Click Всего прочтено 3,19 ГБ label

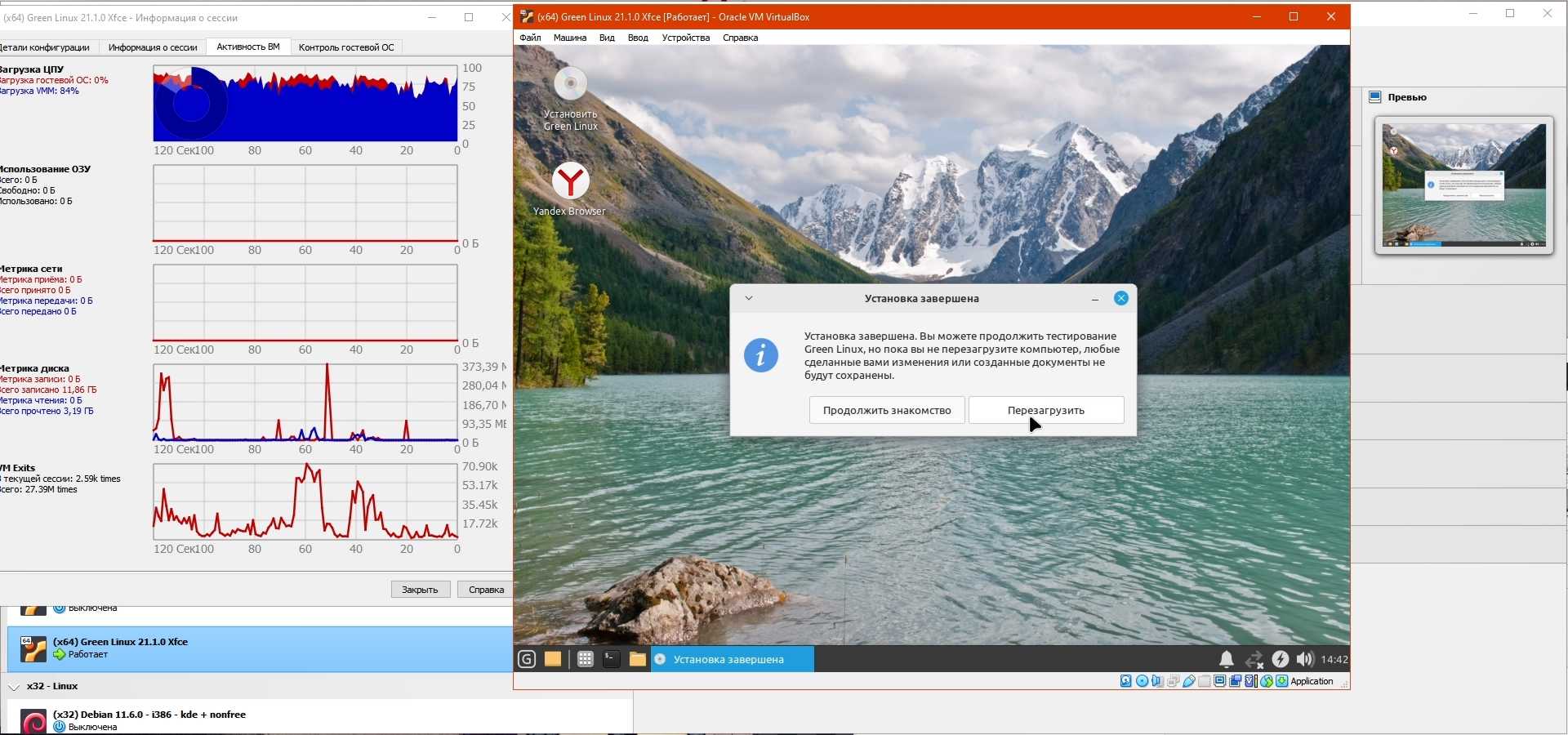(x=47, y=411)
